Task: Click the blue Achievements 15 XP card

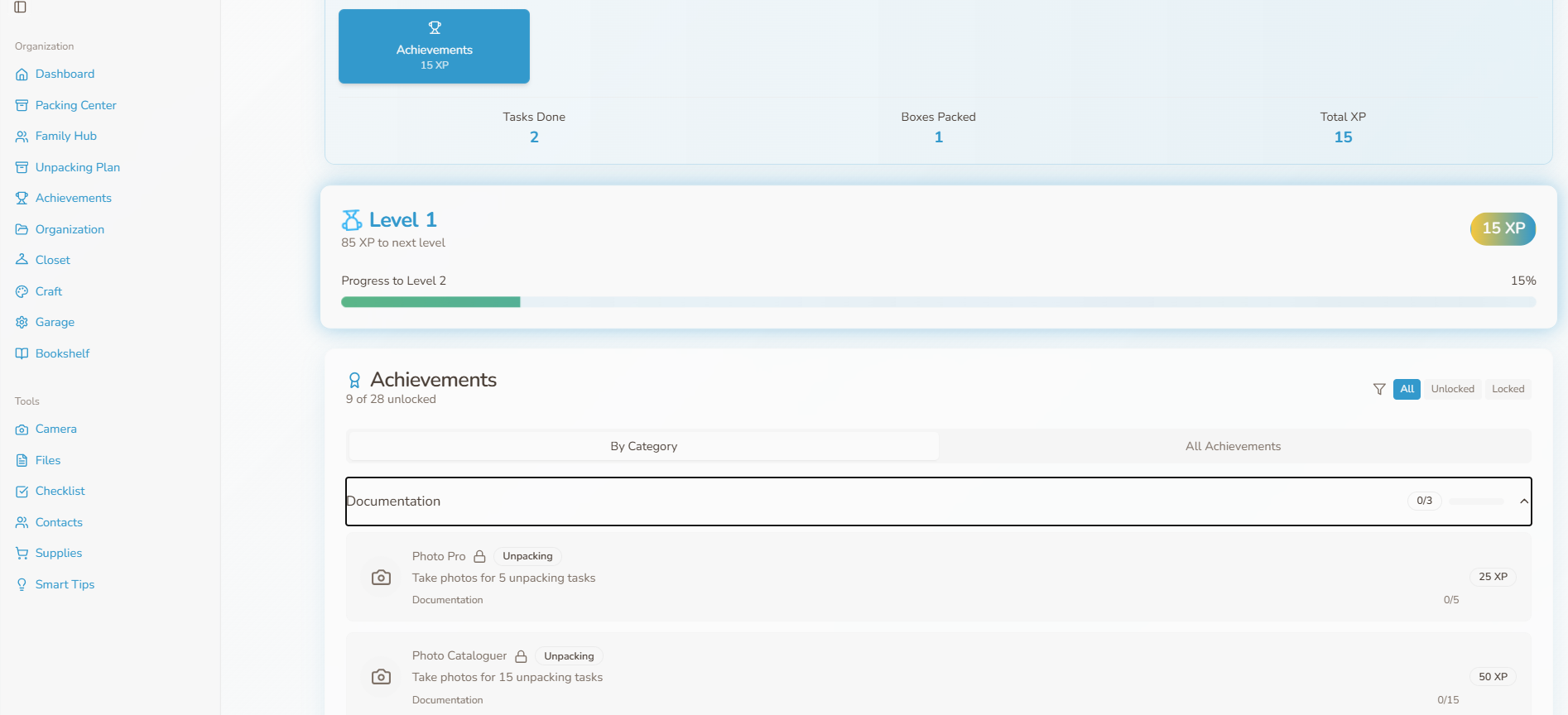Action: tap(434, 46)
